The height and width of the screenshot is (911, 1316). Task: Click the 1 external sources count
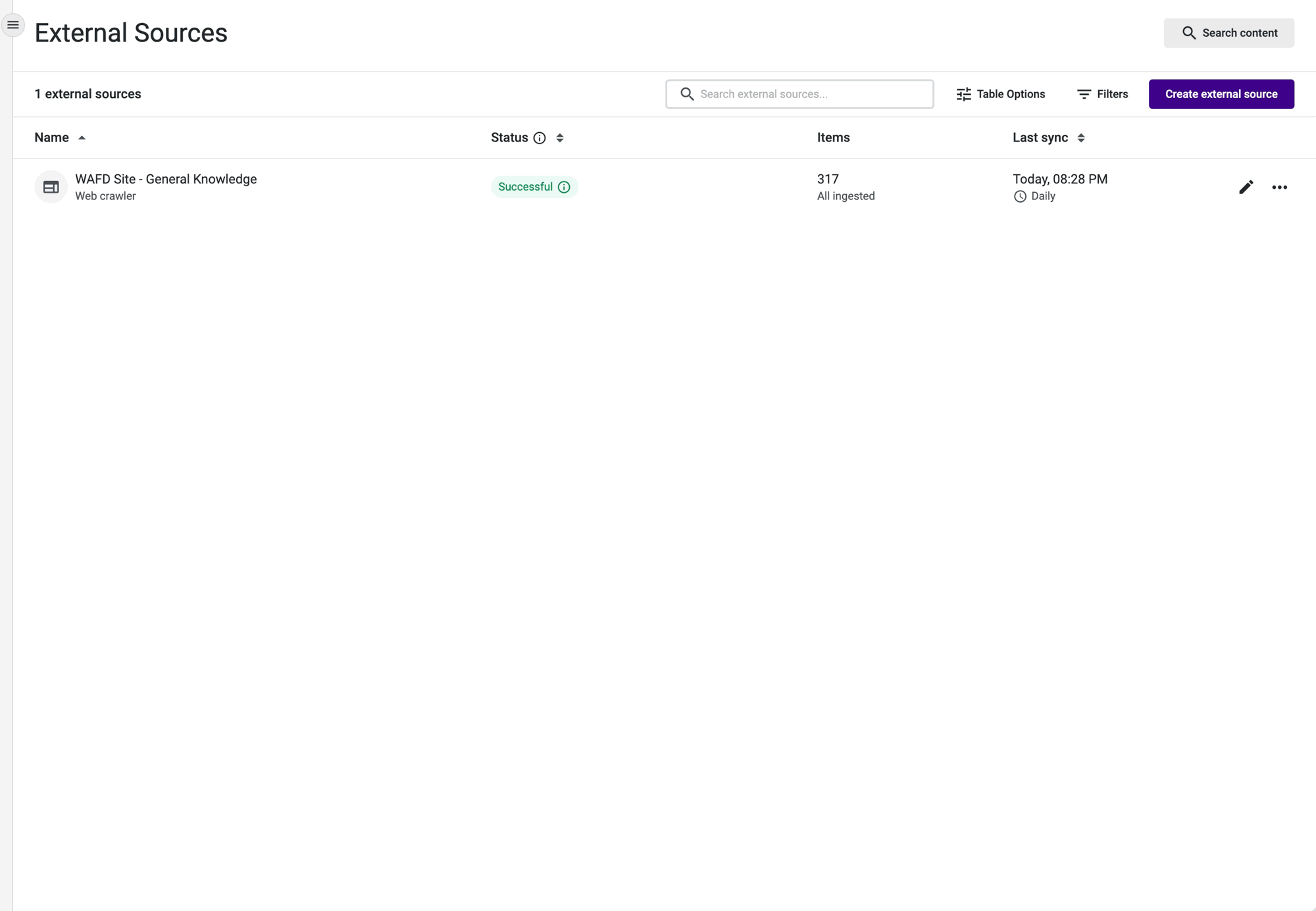click(x=88, y=94)
